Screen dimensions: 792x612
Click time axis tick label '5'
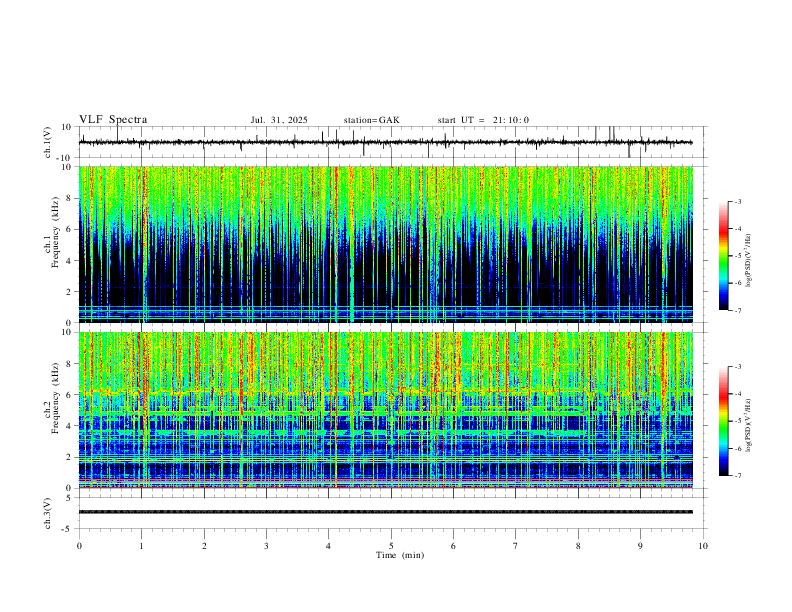point(391,546)
